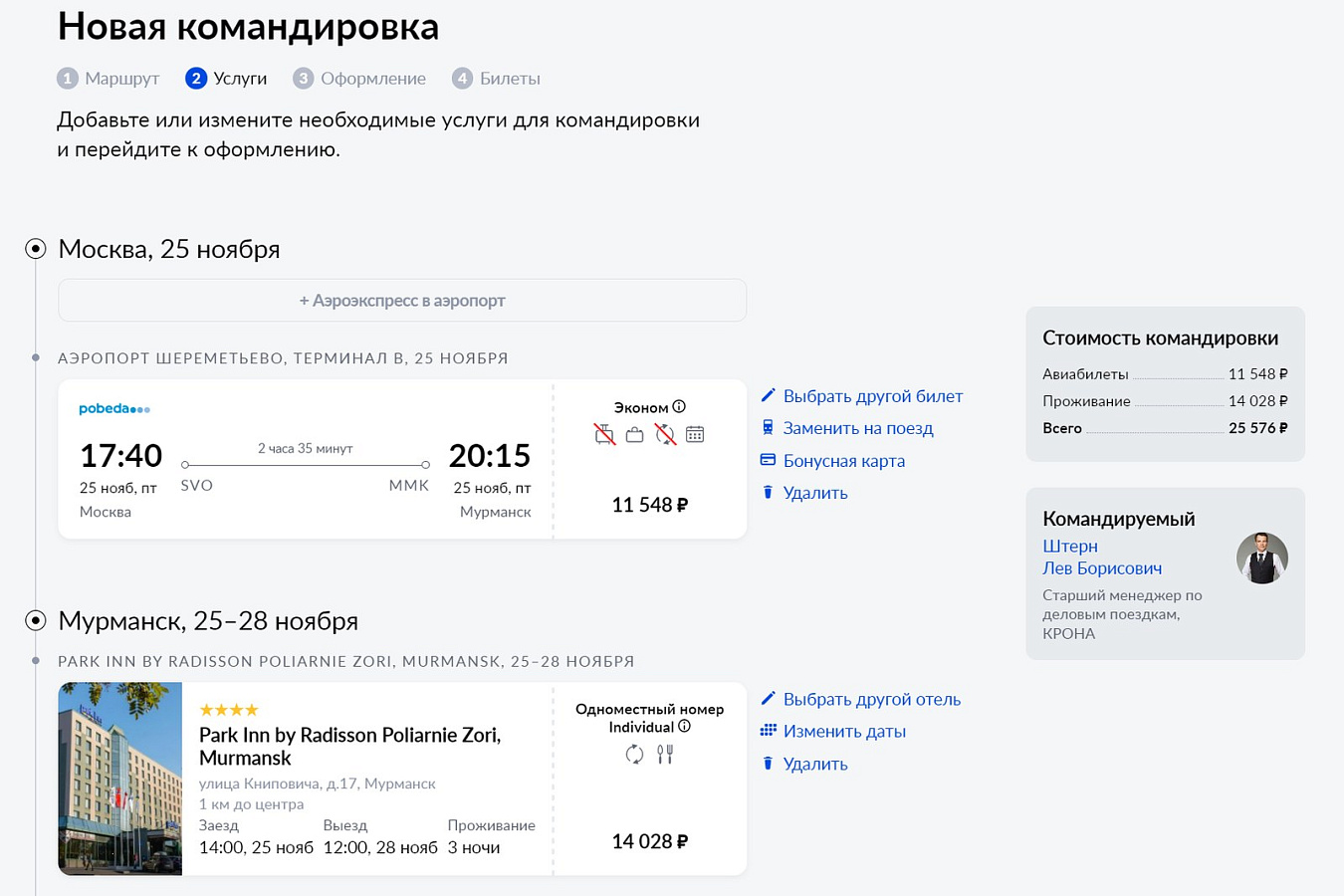Click the train icon near Заменить на поезд
Image resolution: width=1344 pixels, height=896 pixels.
coord(768,427)
